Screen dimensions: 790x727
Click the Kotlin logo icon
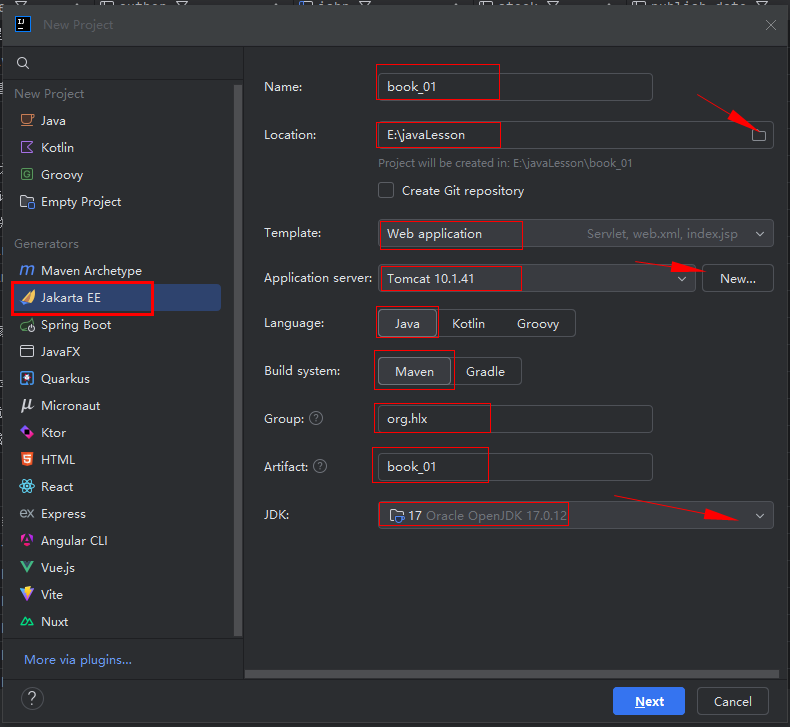(27, 147)
